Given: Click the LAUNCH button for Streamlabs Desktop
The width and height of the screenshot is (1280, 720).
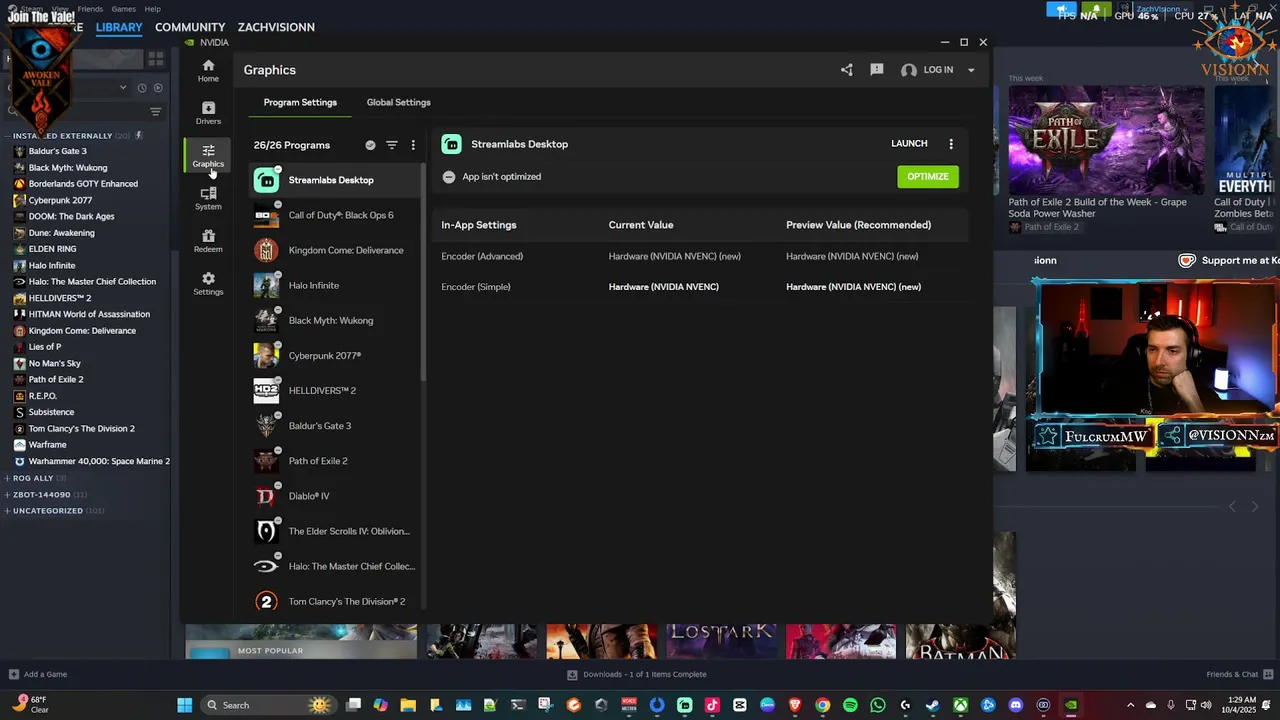Looking at the screenshot, I should pos(909,144).
